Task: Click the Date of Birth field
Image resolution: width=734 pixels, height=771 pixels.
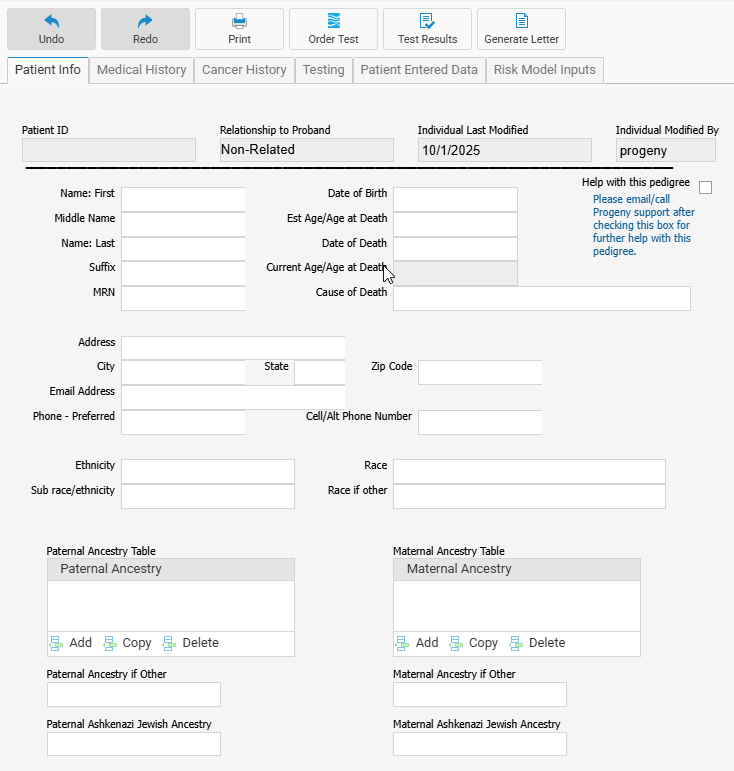Action: point(454,199)
